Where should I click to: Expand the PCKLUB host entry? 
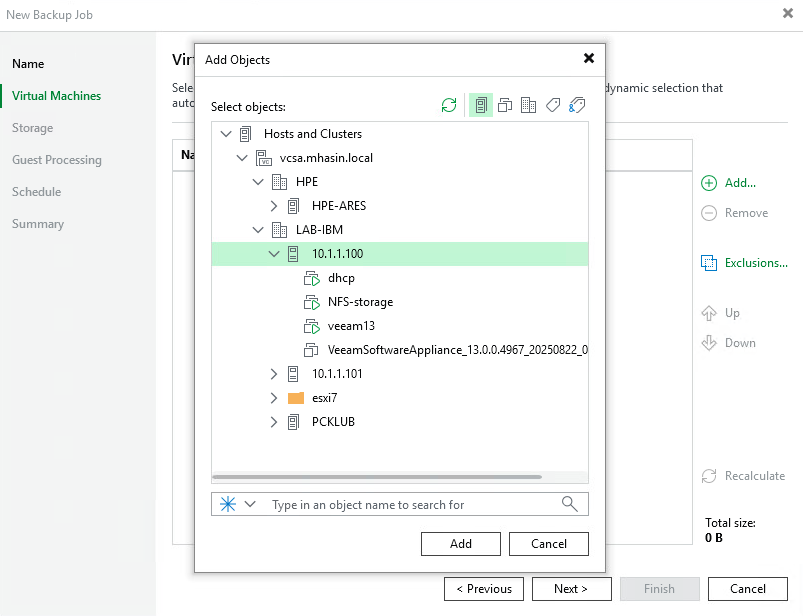pos(273,421)
